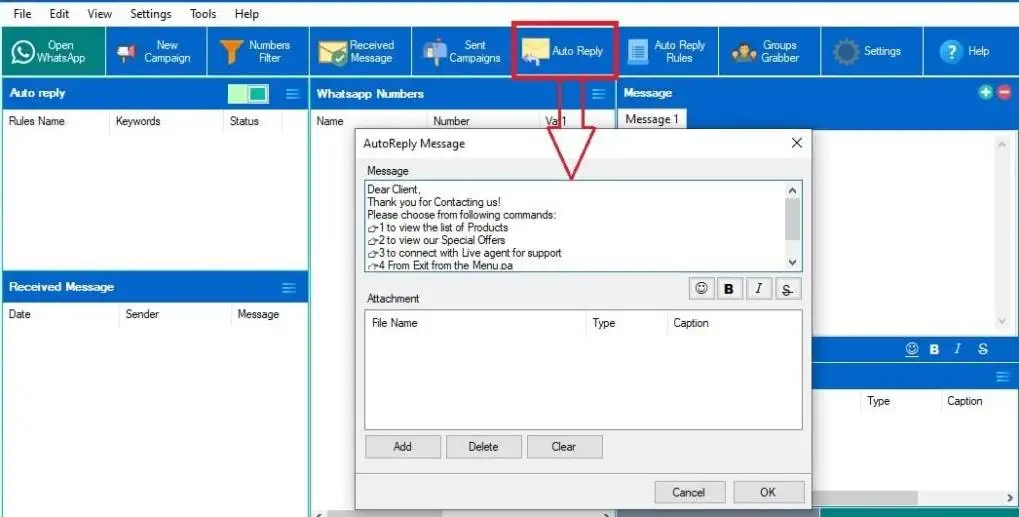This screenshot has height=517, width=1019.
Task: Cancel the AutoReply Message dialog
Action: pos(689,492)
